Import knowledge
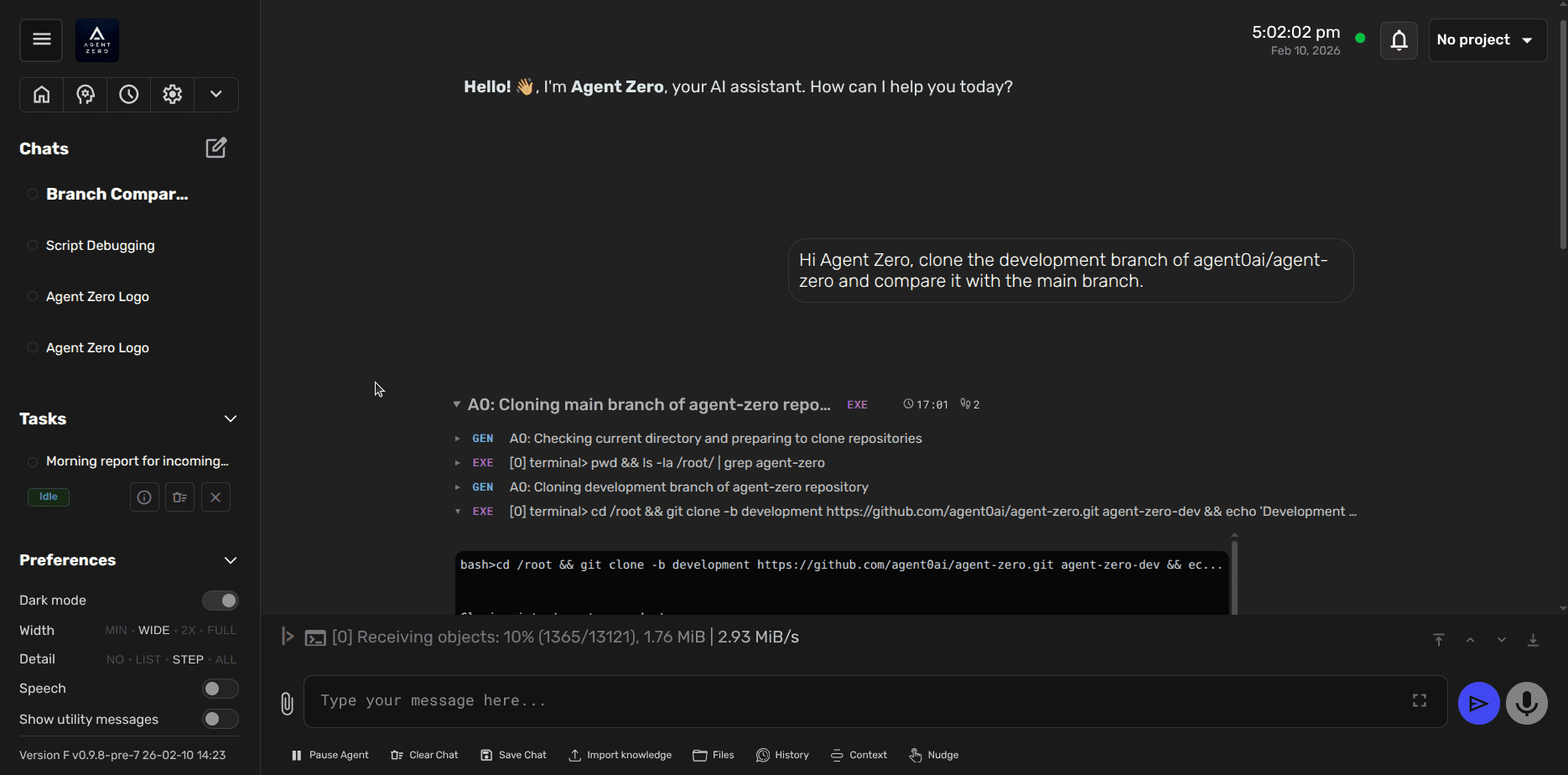This screenshot has width=1568, height=775. click(620, 755)
